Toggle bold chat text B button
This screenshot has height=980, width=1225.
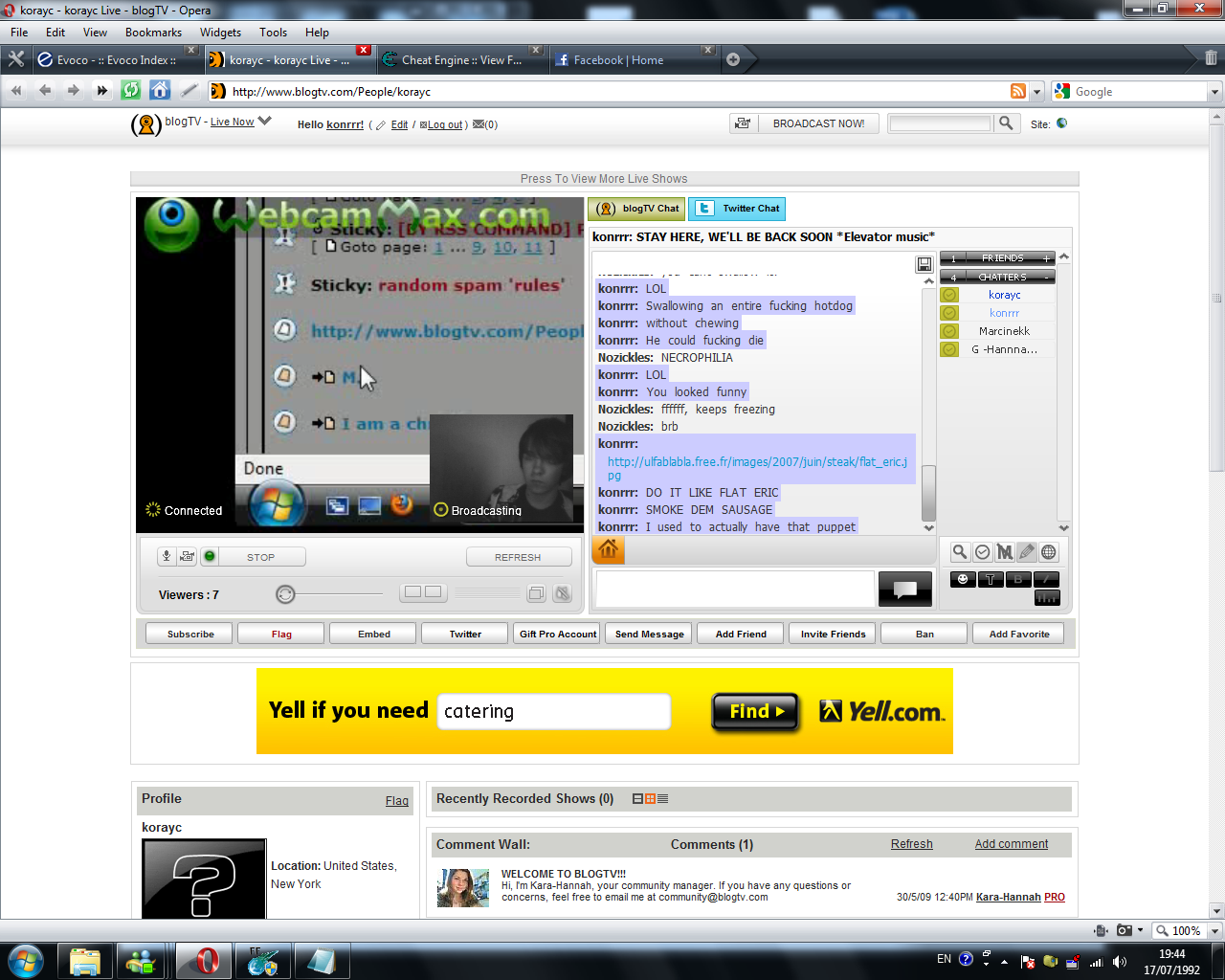pyautogui.click(x=1018, y=579)
